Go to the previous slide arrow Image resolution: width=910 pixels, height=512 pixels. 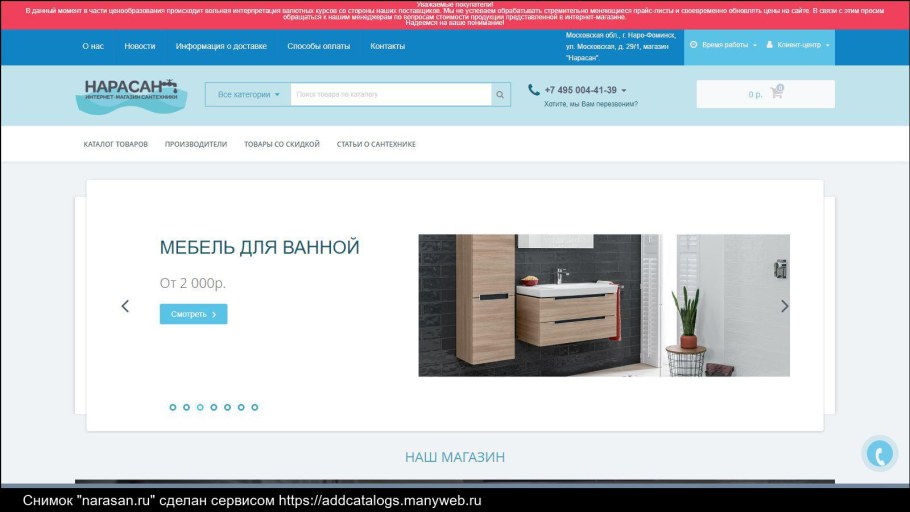[125, 306]
